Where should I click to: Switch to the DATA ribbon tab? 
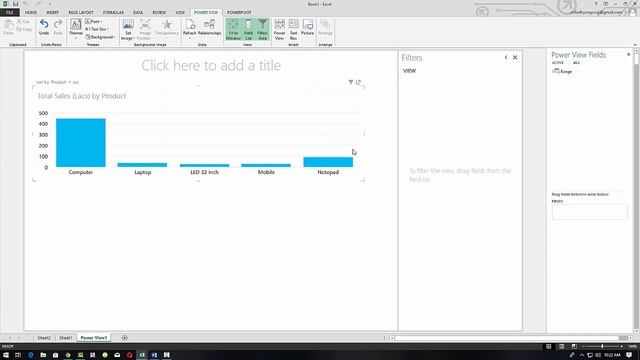click(138, 12)
